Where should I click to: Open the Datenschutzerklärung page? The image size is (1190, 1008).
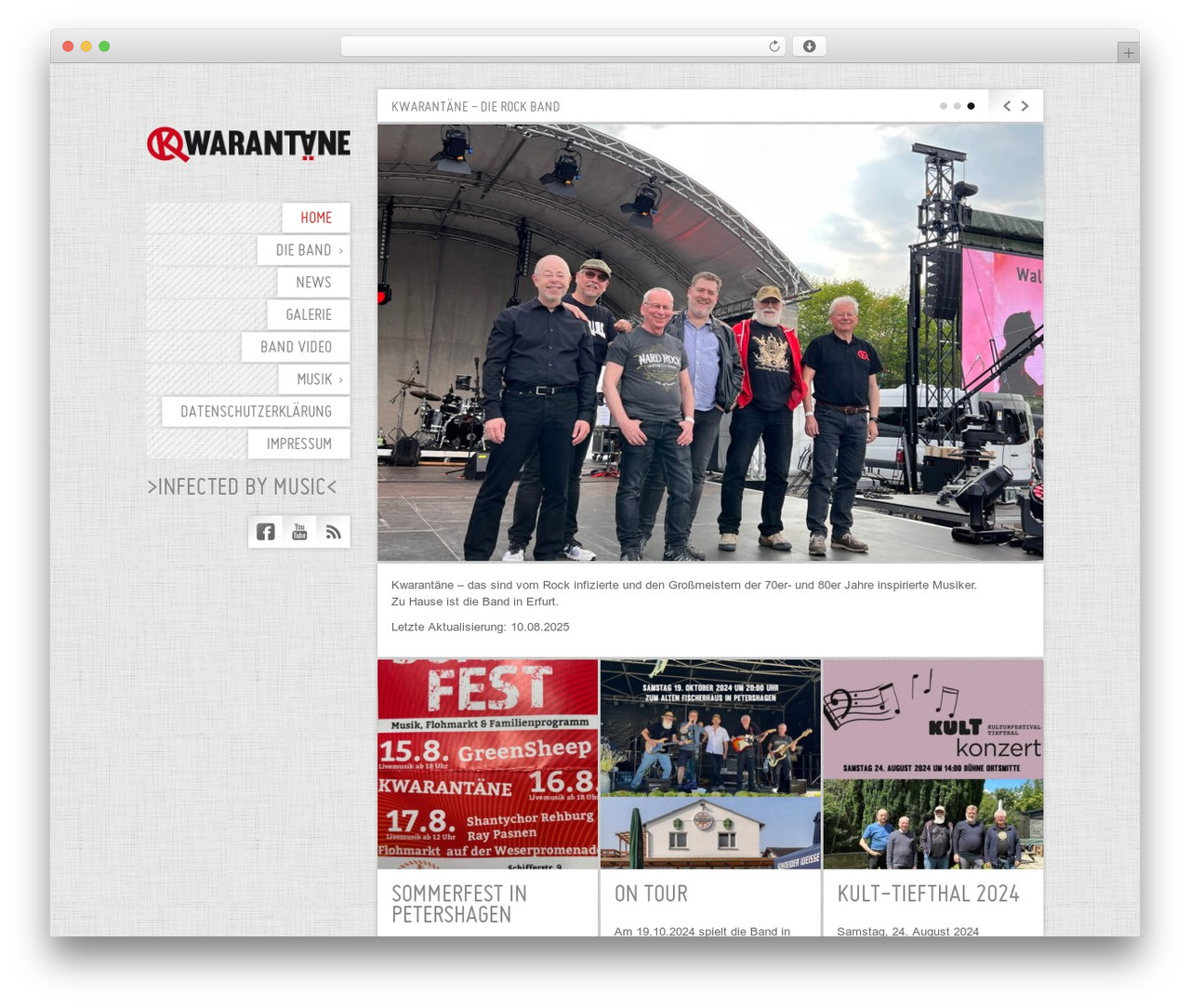click(257, 412)
